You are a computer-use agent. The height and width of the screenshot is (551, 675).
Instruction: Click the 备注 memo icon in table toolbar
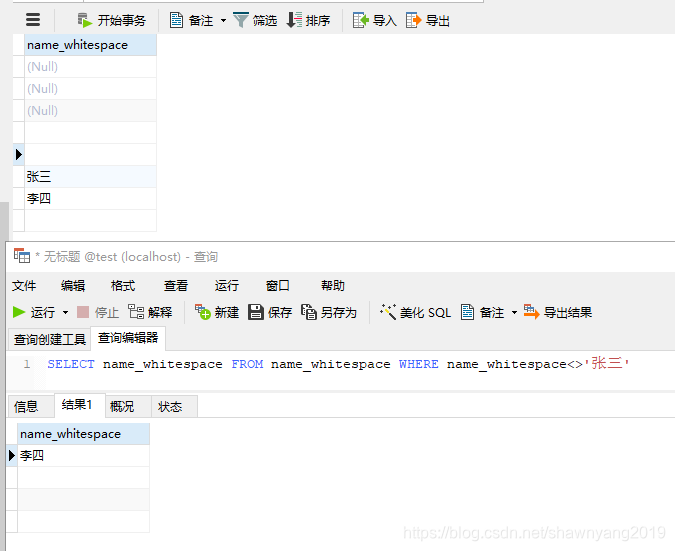pyautogui.click(x=176, y=20)
